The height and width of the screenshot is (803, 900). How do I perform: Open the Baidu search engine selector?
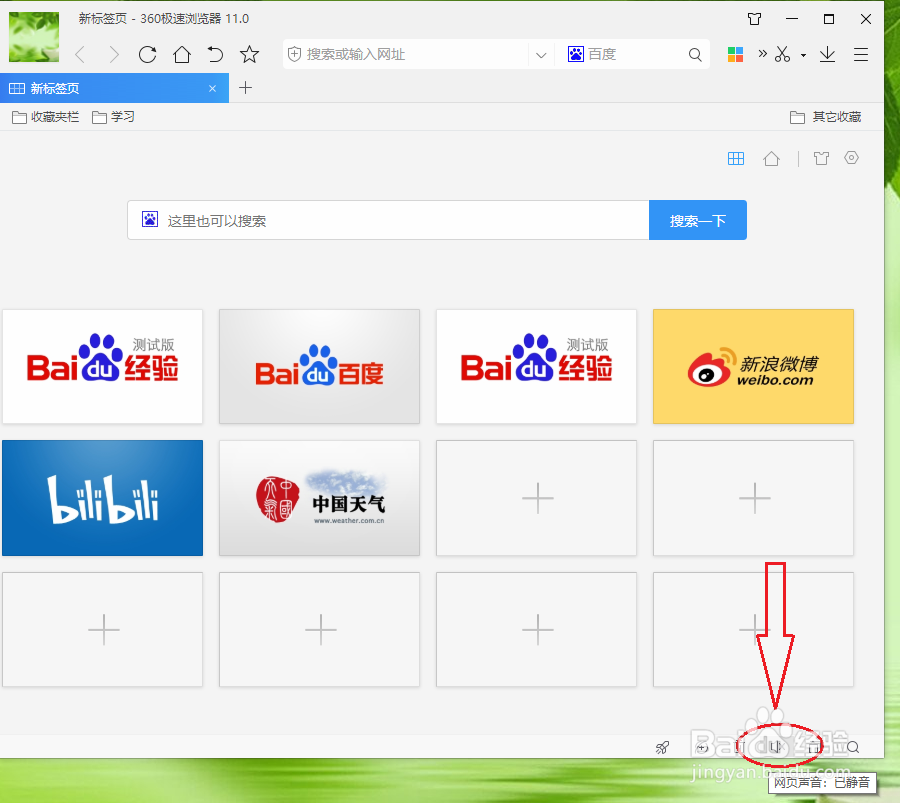coord(576,54)
